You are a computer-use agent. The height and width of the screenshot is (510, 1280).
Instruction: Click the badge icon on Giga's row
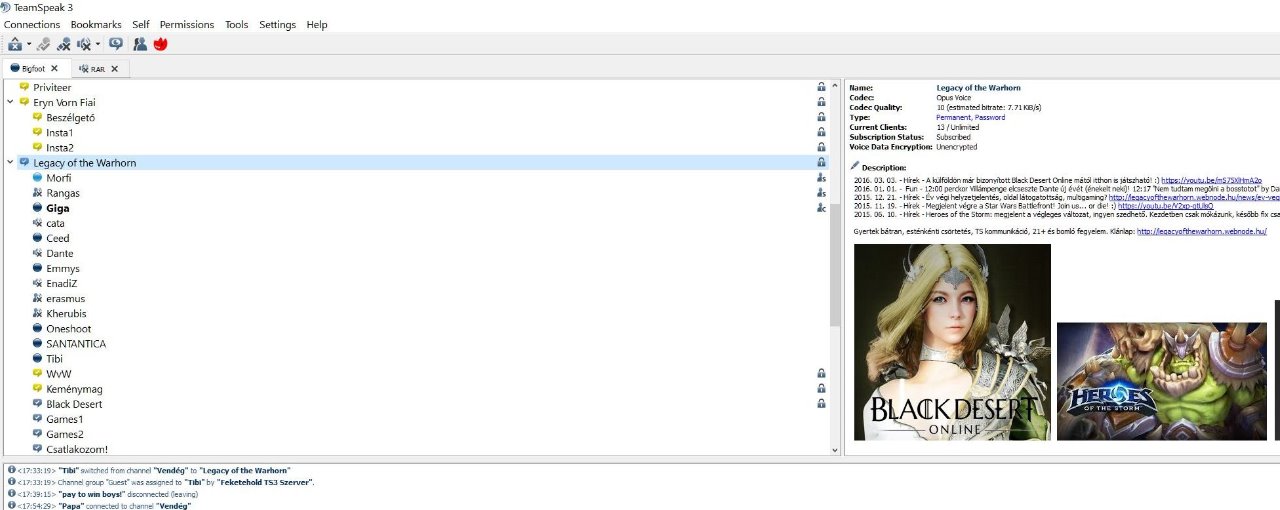(821, 208)
